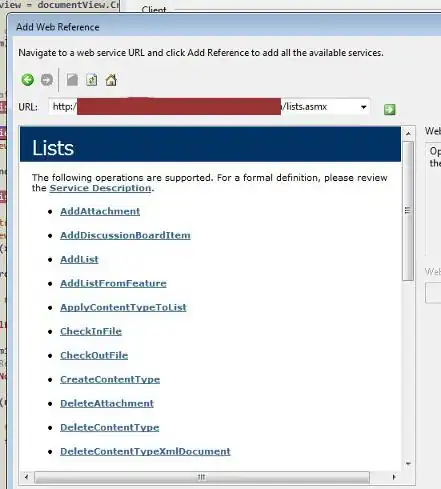Open the ApplyContentTypeToList link
The width and height of the screenshot is (441, 489).
pos(123,307)
